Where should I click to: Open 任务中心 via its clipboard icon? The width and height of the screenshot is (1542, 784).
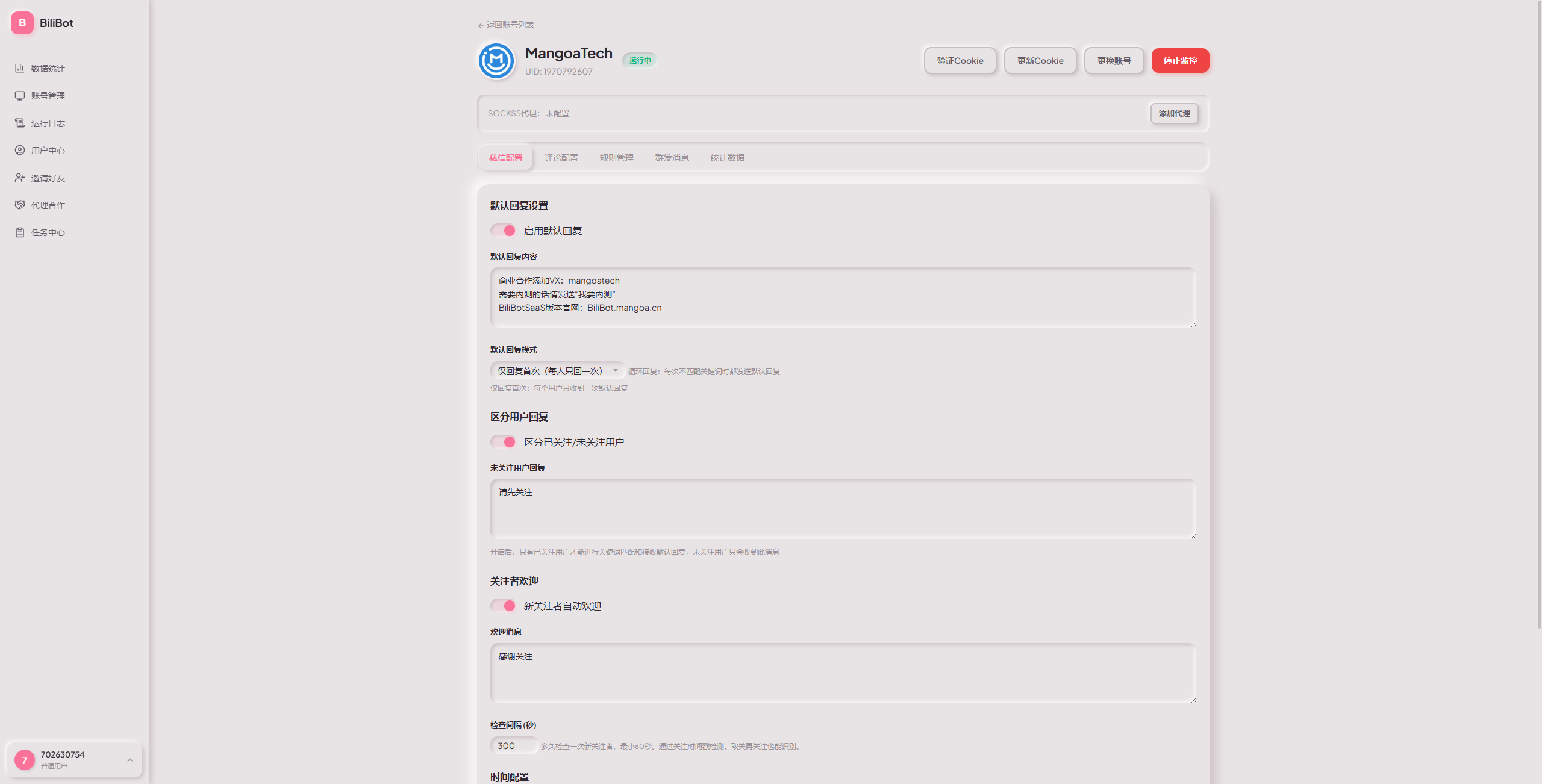[20, 232]
